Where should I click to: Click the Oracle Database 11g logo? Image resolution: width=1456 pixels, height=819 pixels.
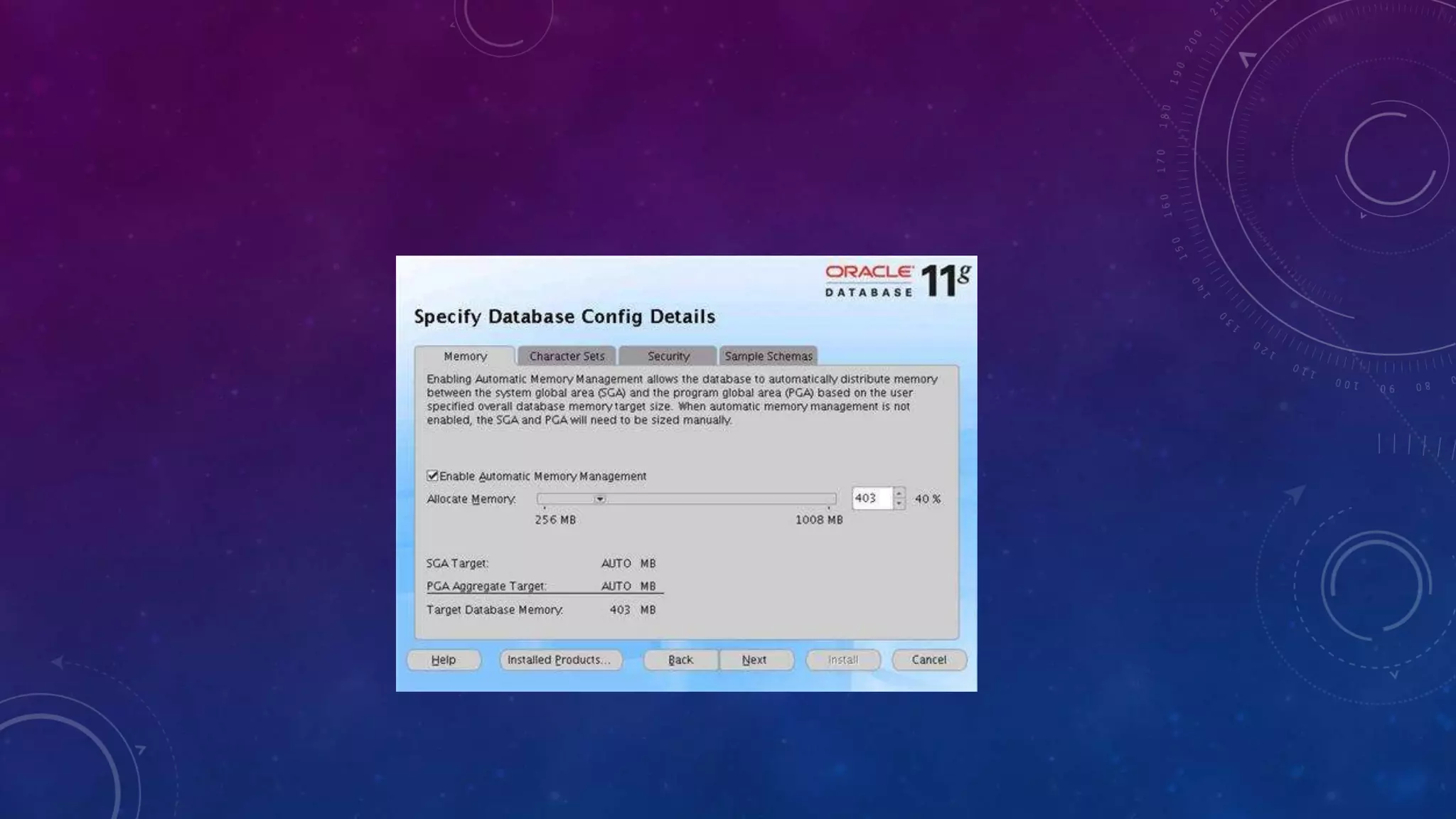point(897,282)
